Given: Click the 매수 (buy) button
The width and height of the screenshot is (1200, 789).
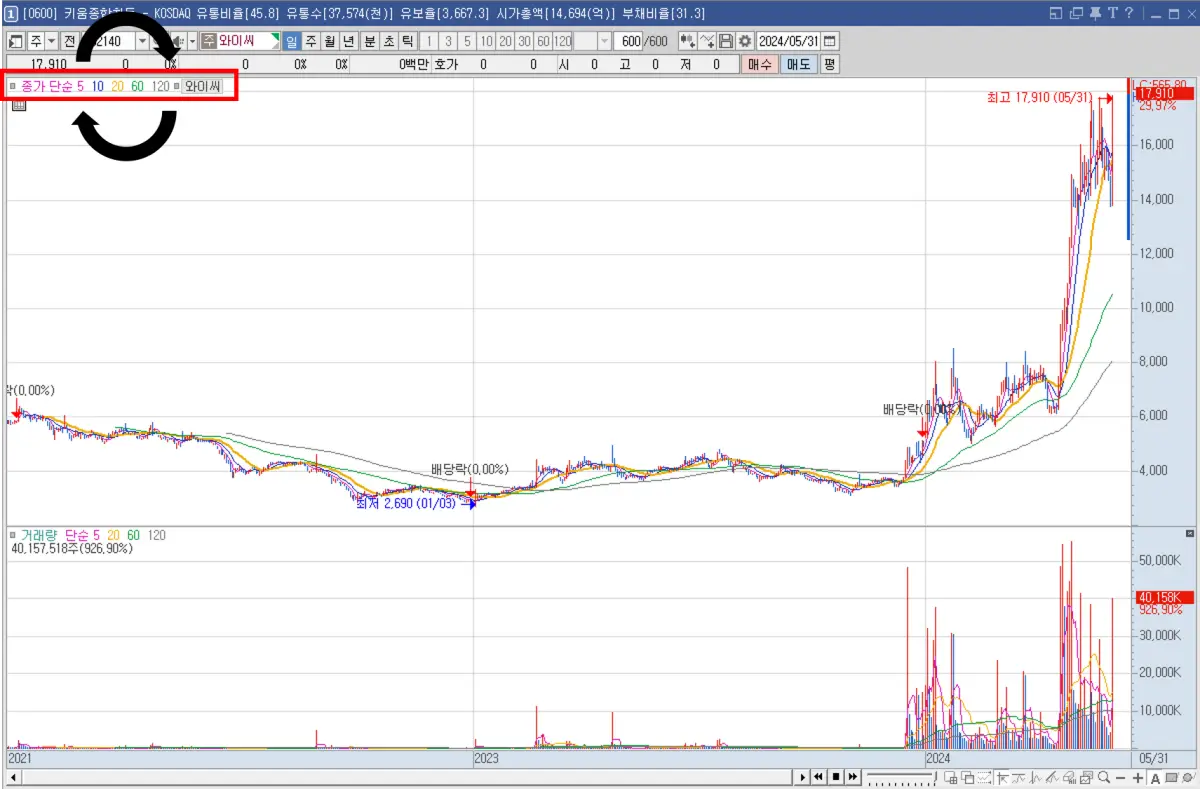Looking at the screenshot, I should pos(759,64).
